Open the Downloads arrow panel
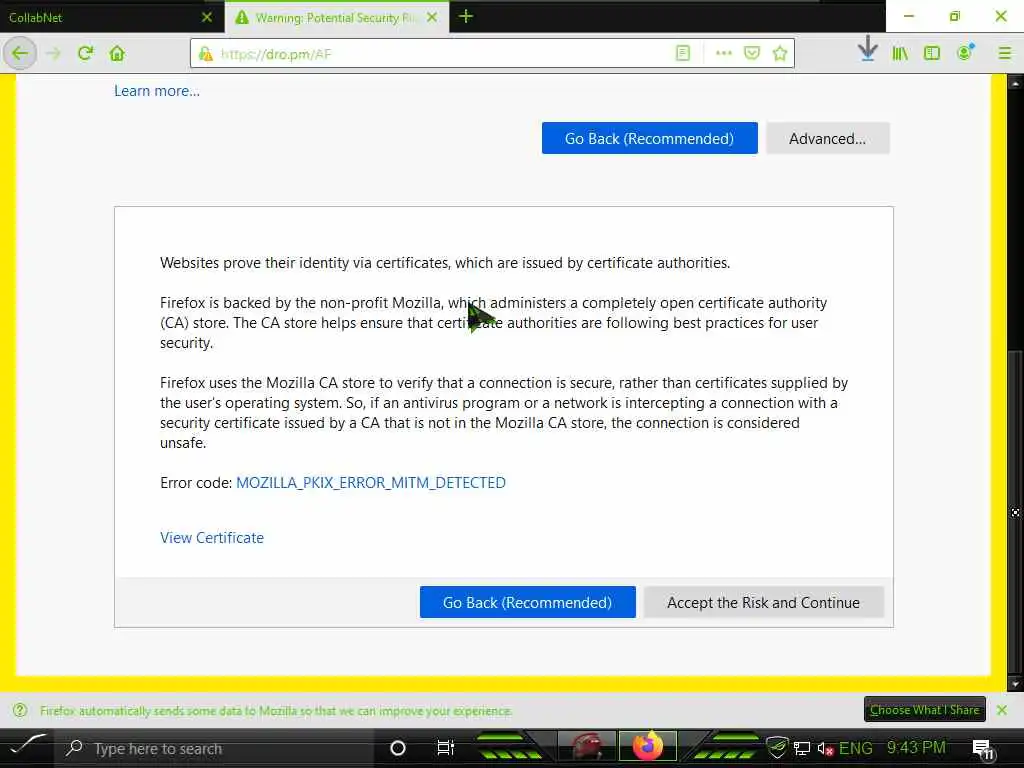The height and width of the screenshot is (768, 1024). tap(867, 50)
